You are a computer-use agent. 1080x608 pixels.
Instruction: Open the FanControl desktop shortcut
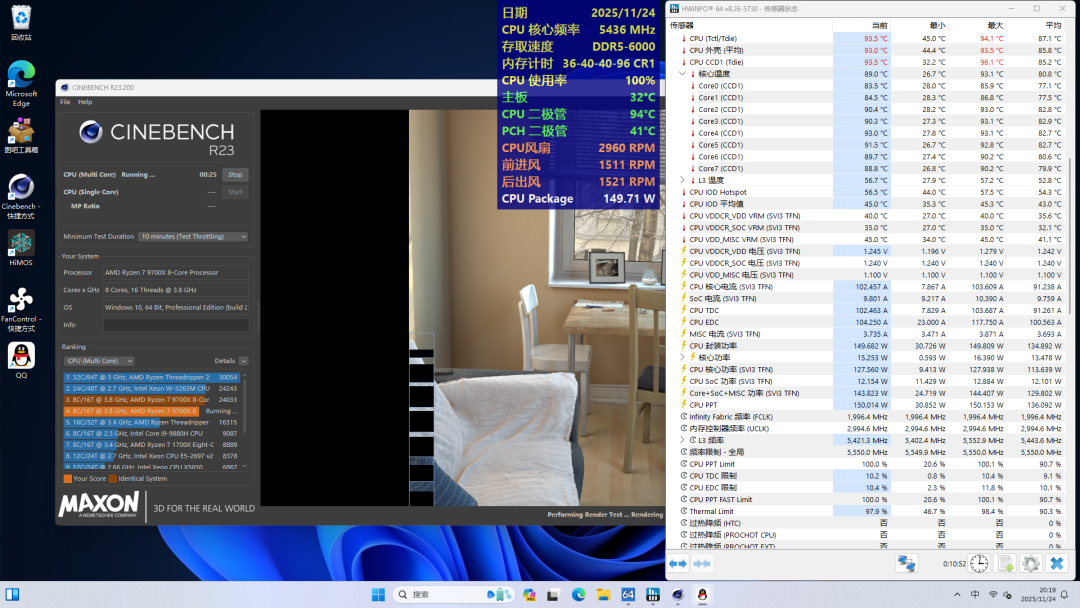21,309
